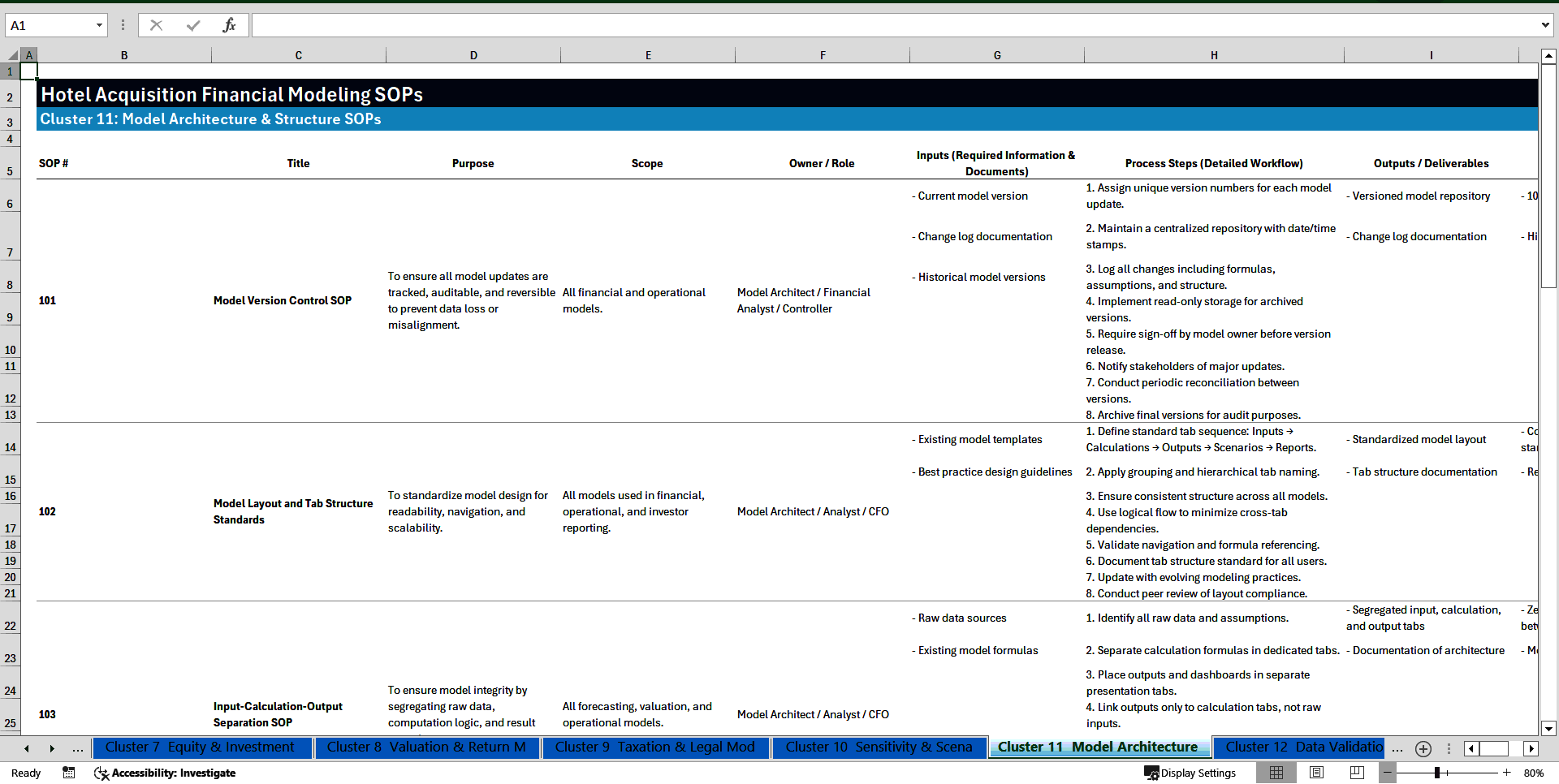This screenshot has width=1559, height=784.
Task: Expand the formula bar with its chevron
Action: [x=1546, y=25]
